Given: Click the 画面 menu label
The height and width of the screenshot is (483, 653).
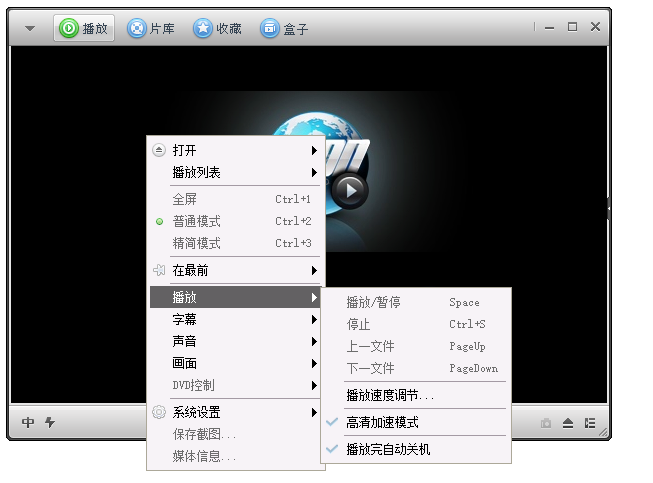Looking at the screenshot, I should coord(184,363).
